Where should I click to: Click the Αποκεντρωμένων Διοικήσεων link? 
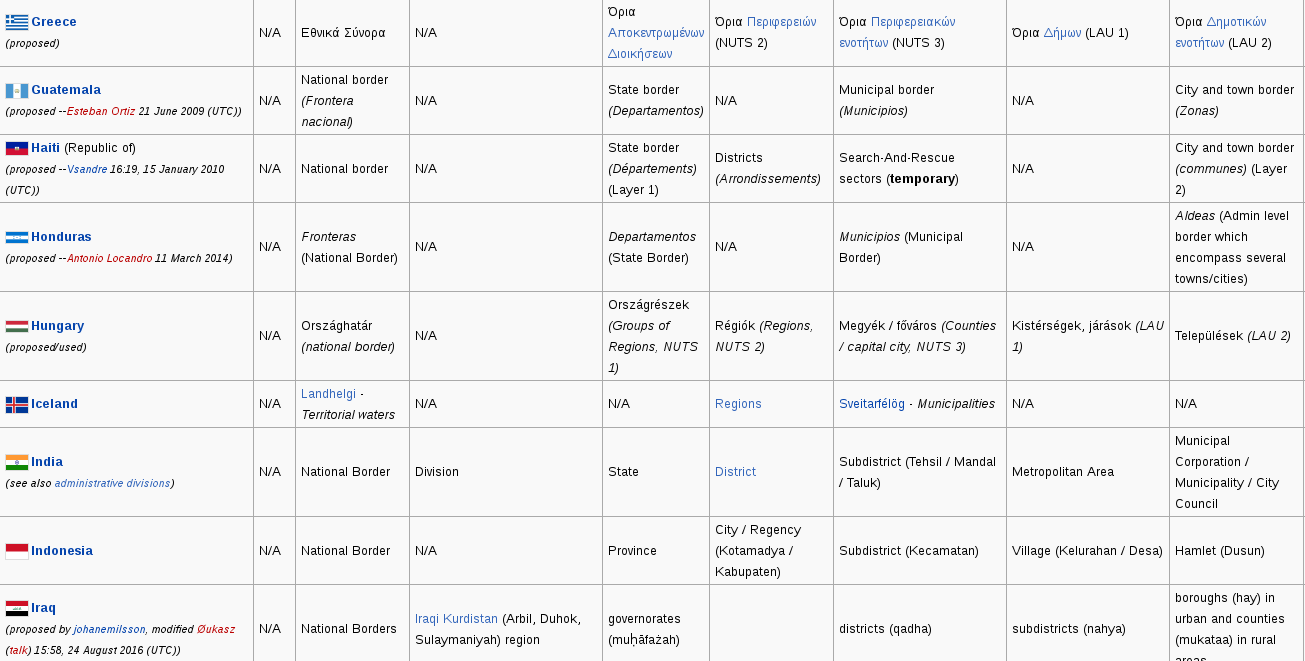pos(656,43)
